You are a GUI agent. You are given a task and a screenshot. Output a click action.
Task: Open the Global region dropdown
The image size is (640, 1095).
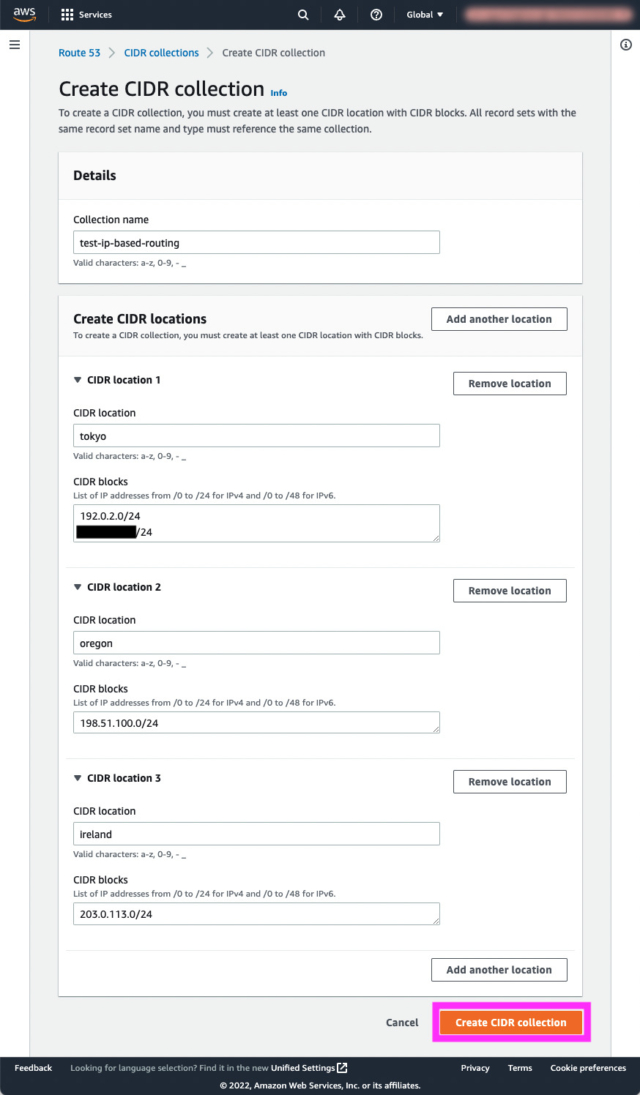(x=424, y=15)
